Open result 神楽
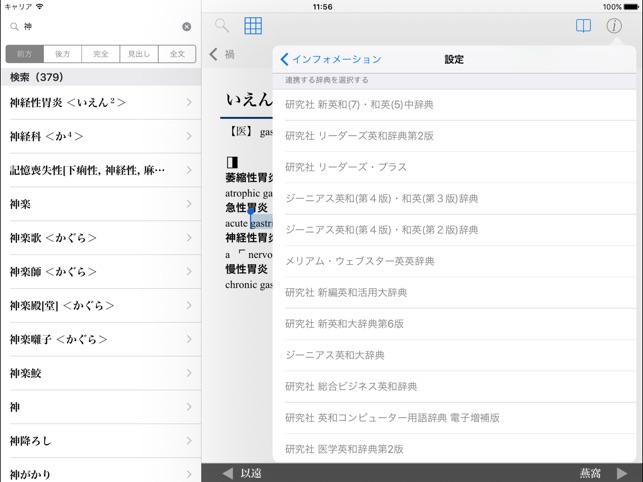This screenshot has height=482, width=643. point(101,204)
